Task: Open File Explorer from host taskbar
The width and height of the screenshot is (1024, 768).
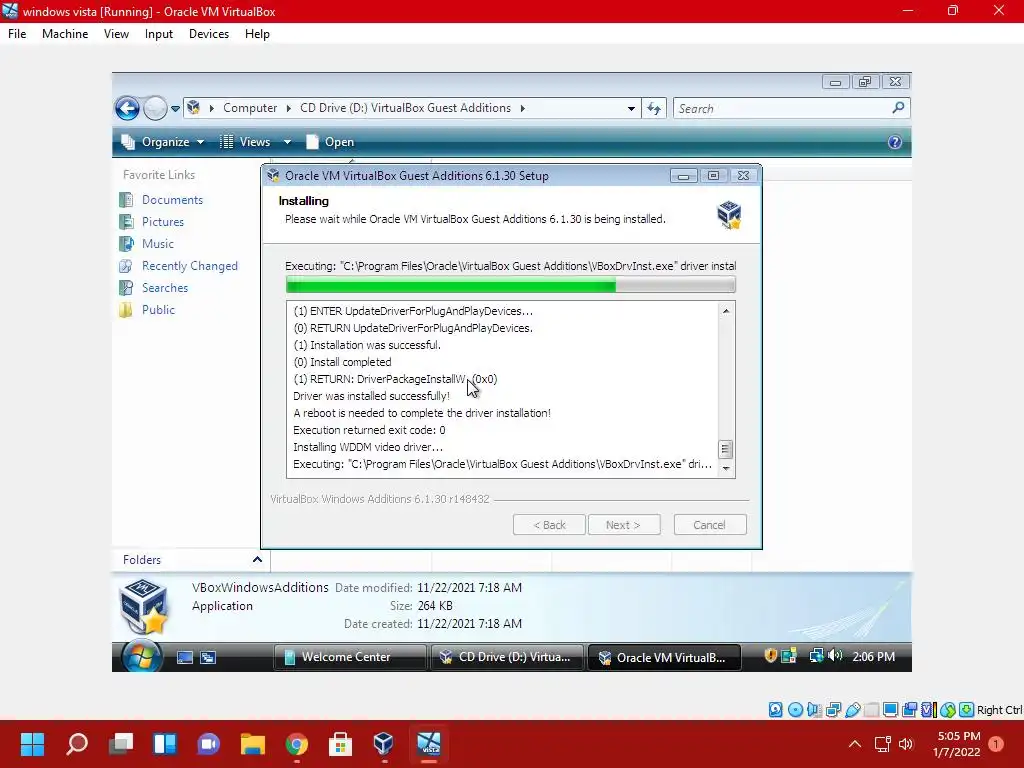Action: (253, 744)
